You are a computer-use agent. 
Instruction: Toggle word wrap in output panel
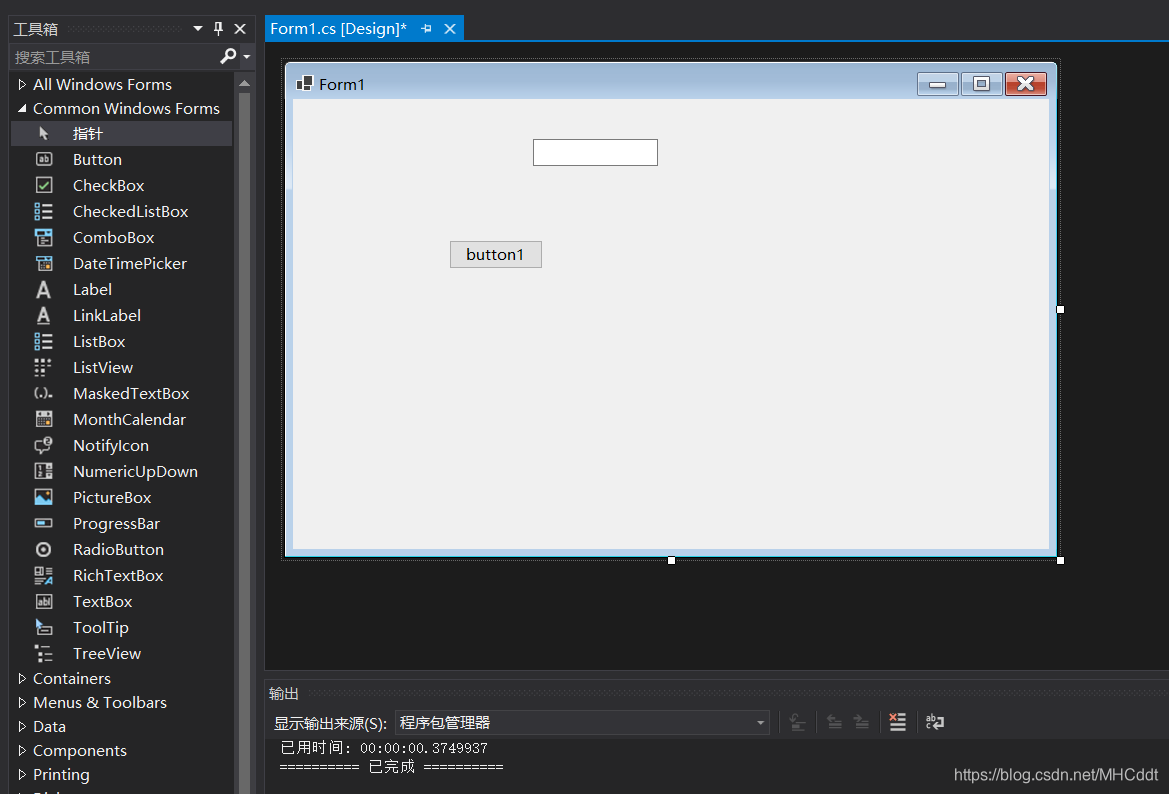935,722
